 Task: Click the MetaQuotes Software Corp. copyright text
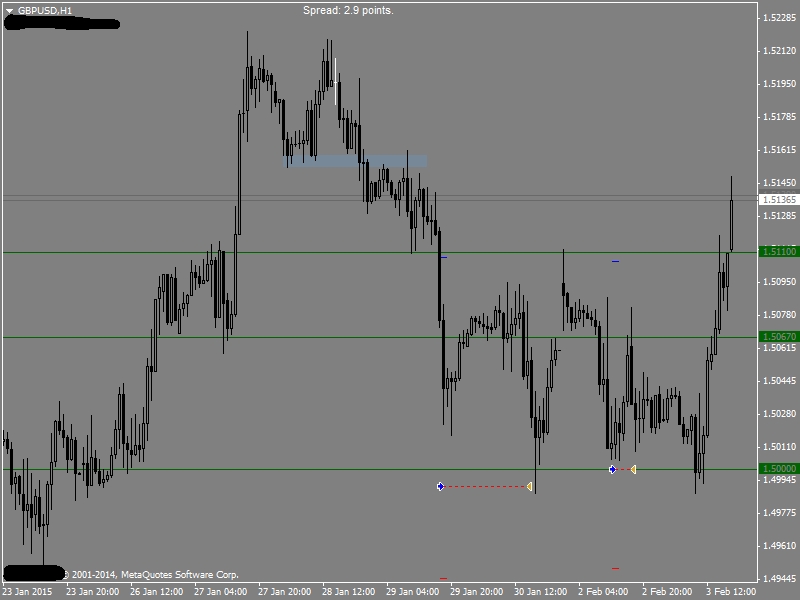tap(152, 574)
